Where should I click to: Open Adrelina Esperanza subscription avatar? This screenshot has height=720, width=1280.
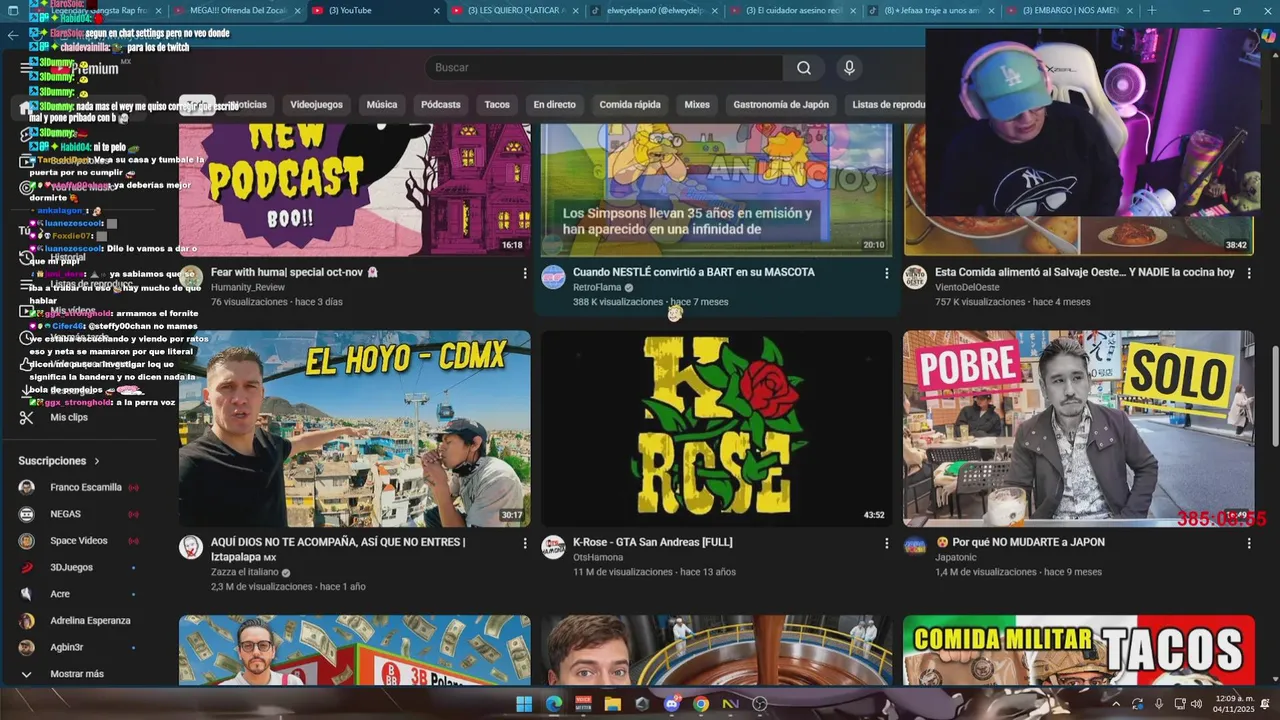pyautogui.click(x=27, y=621)
